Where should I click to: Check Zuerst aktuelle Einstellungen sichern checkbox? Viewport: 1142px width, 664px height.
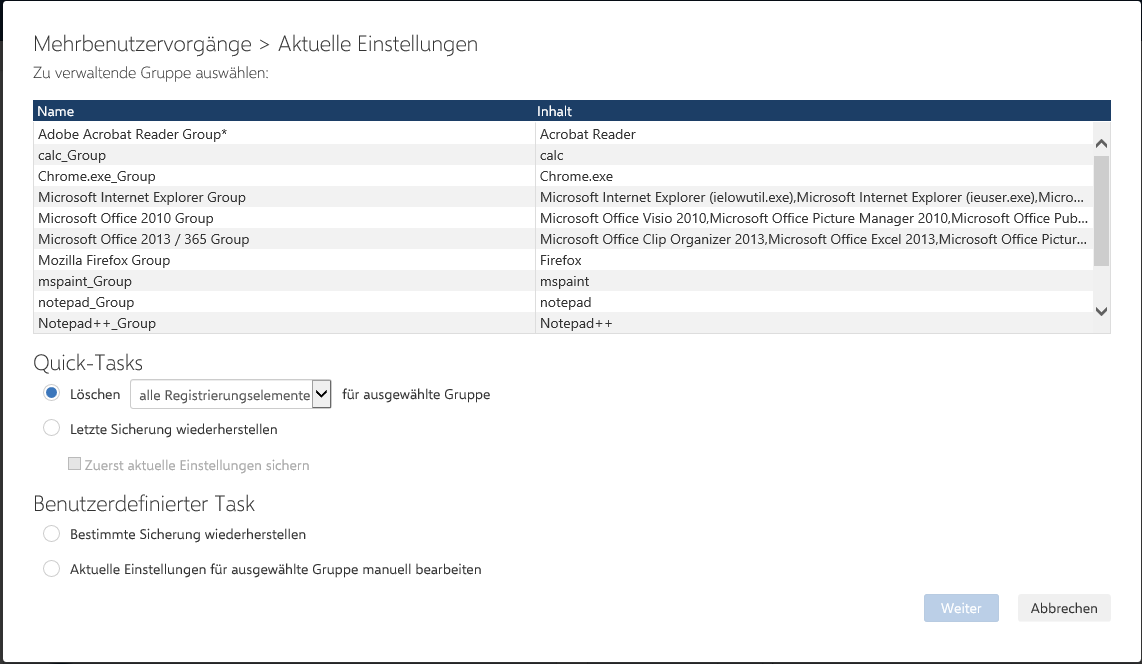(x=74, y=464)
